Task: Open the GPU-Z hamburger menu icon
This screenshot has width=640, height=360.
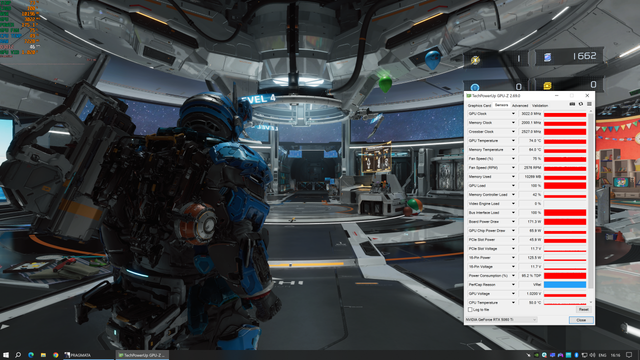Action: coord(589,104)
